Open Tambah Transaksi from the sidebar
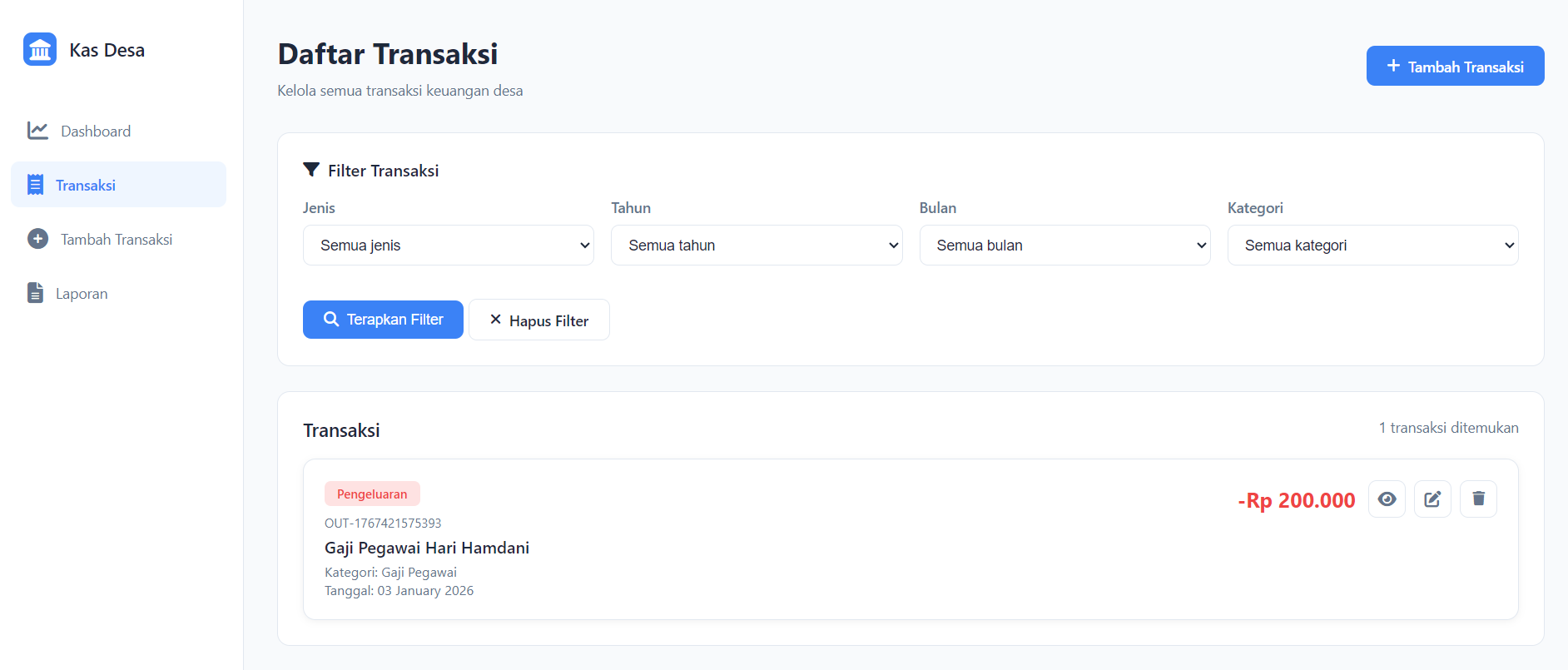Viewport: 1568px width, 670px height. pyautogui.click(x=118, y=239)
